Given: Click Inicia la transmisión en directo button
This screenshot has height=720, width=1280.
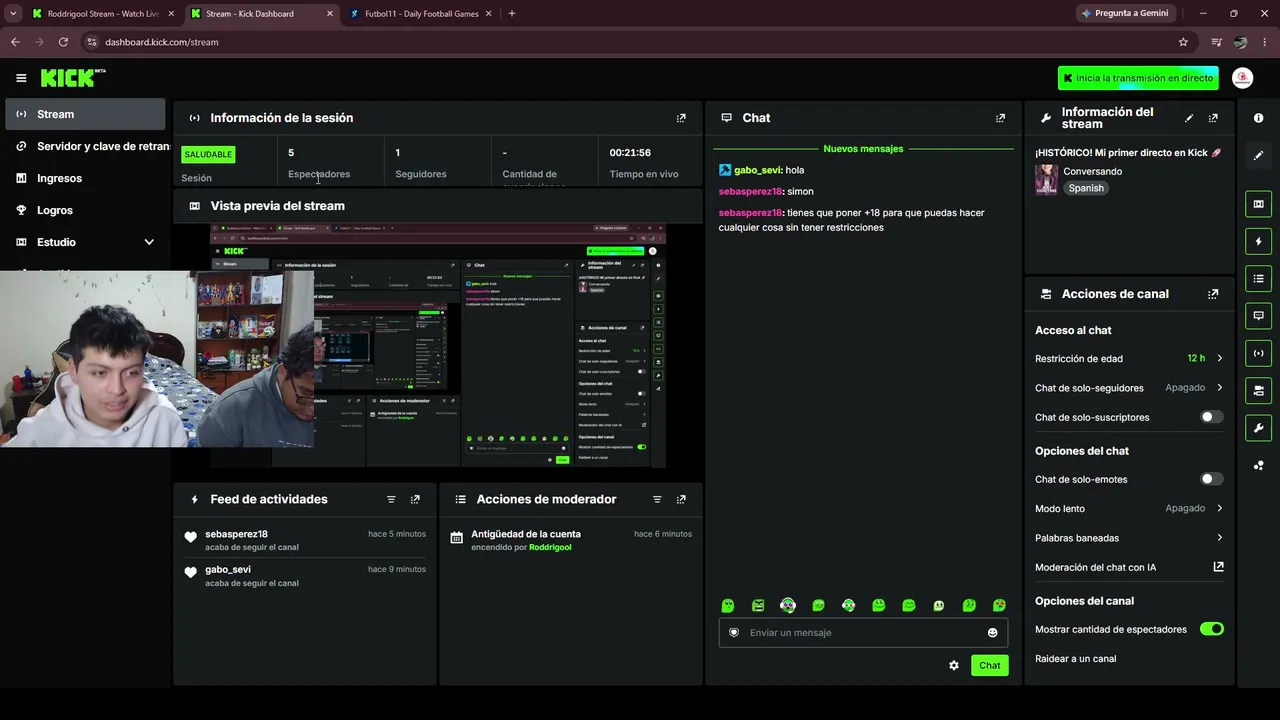Looking at the screenshot, I should [x=1138, y=78].
